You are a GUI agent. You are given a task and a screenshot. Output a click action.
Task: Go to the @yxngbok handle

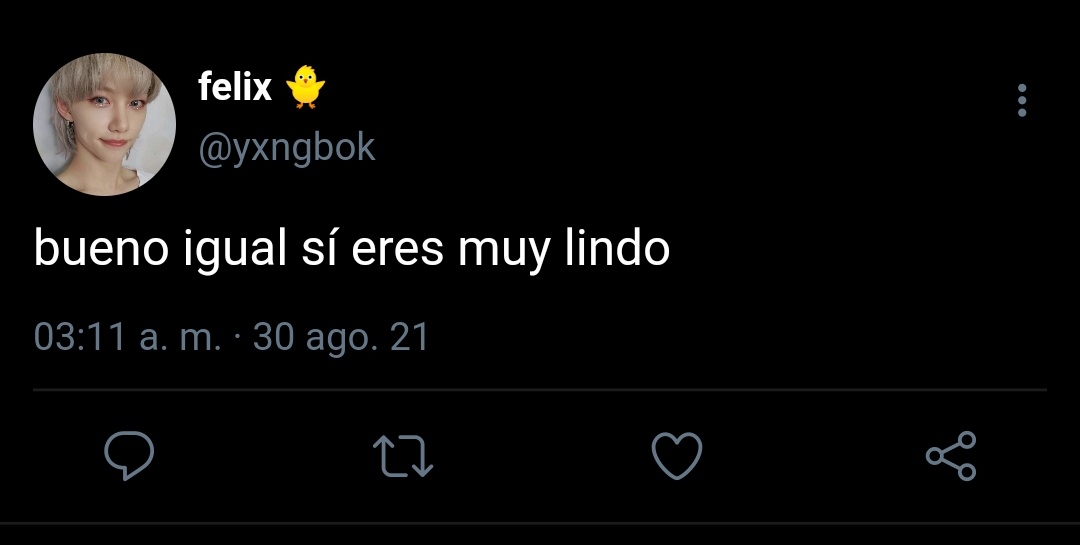[287, 149]
